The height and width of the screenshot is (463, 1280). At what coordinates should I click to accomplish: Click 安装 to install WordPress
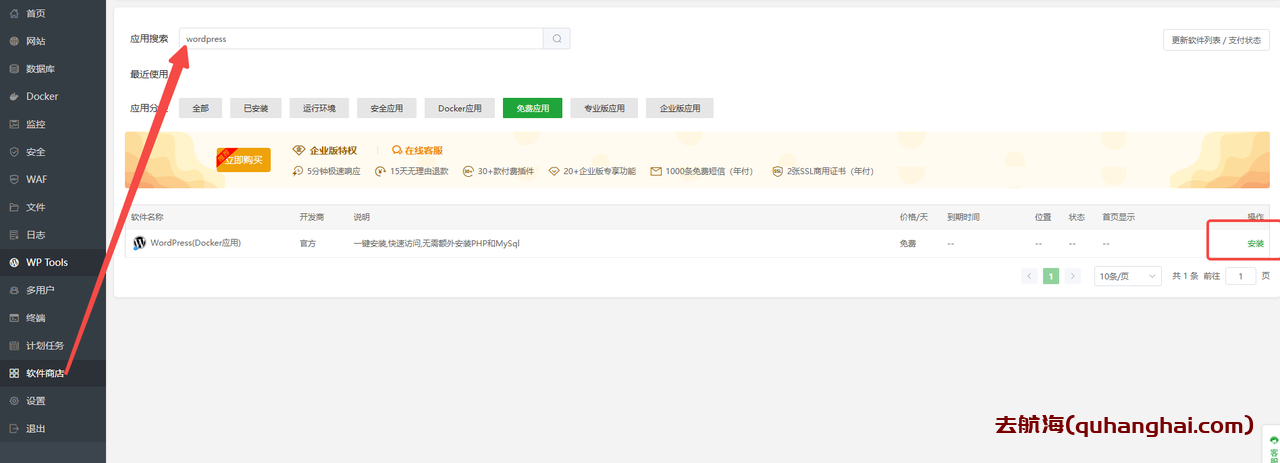(x=1256, y=244)
